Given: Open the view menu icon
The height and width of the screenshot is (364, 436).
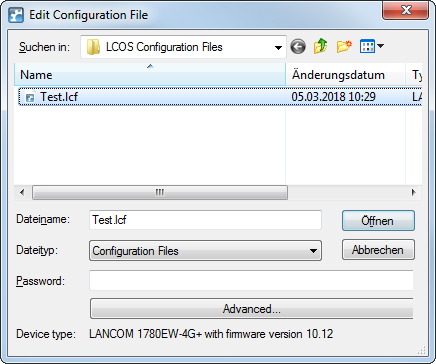Looking at the screenshot, I should coord(367,46).
